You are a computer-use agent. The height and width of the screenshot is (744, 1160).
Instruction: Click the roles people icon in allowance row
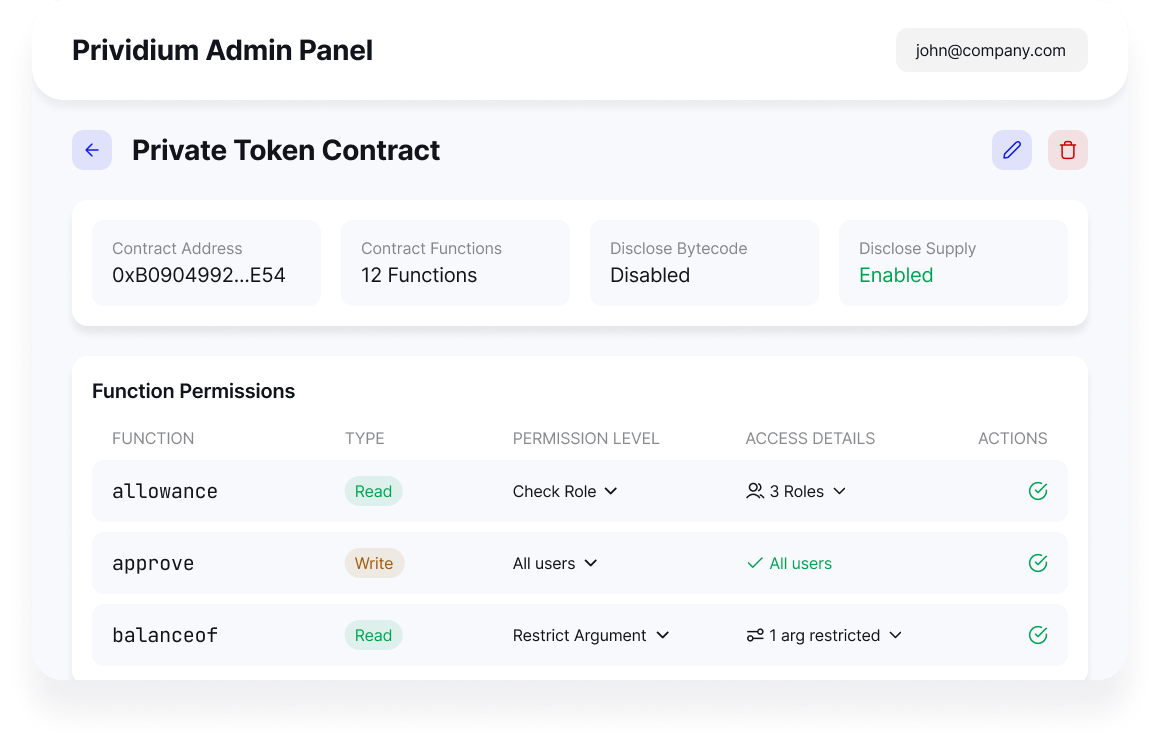(755, 491)
